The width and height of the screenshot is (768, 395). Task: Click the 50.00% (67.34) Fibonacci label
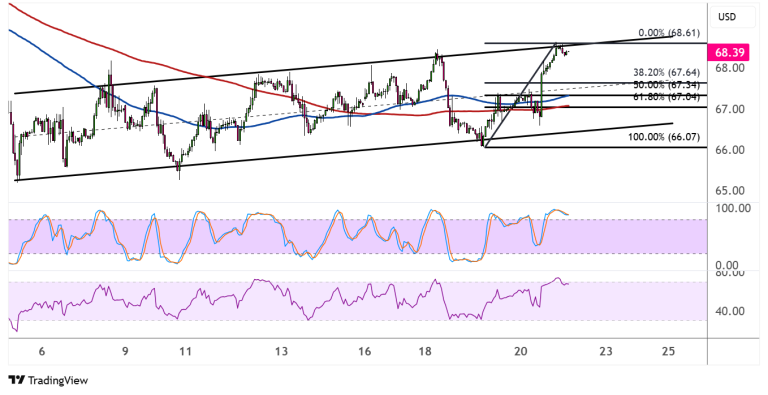[x=667, y=85]
